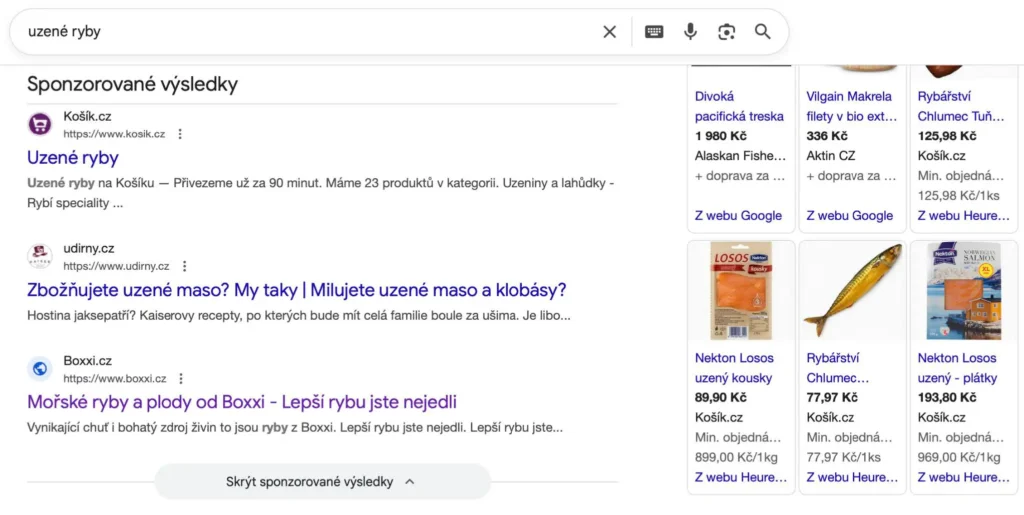This screenshot has height=515, width=1024.
Task: Open the three-dot menu next to kosik.cz URL
Action: point(180,134)
